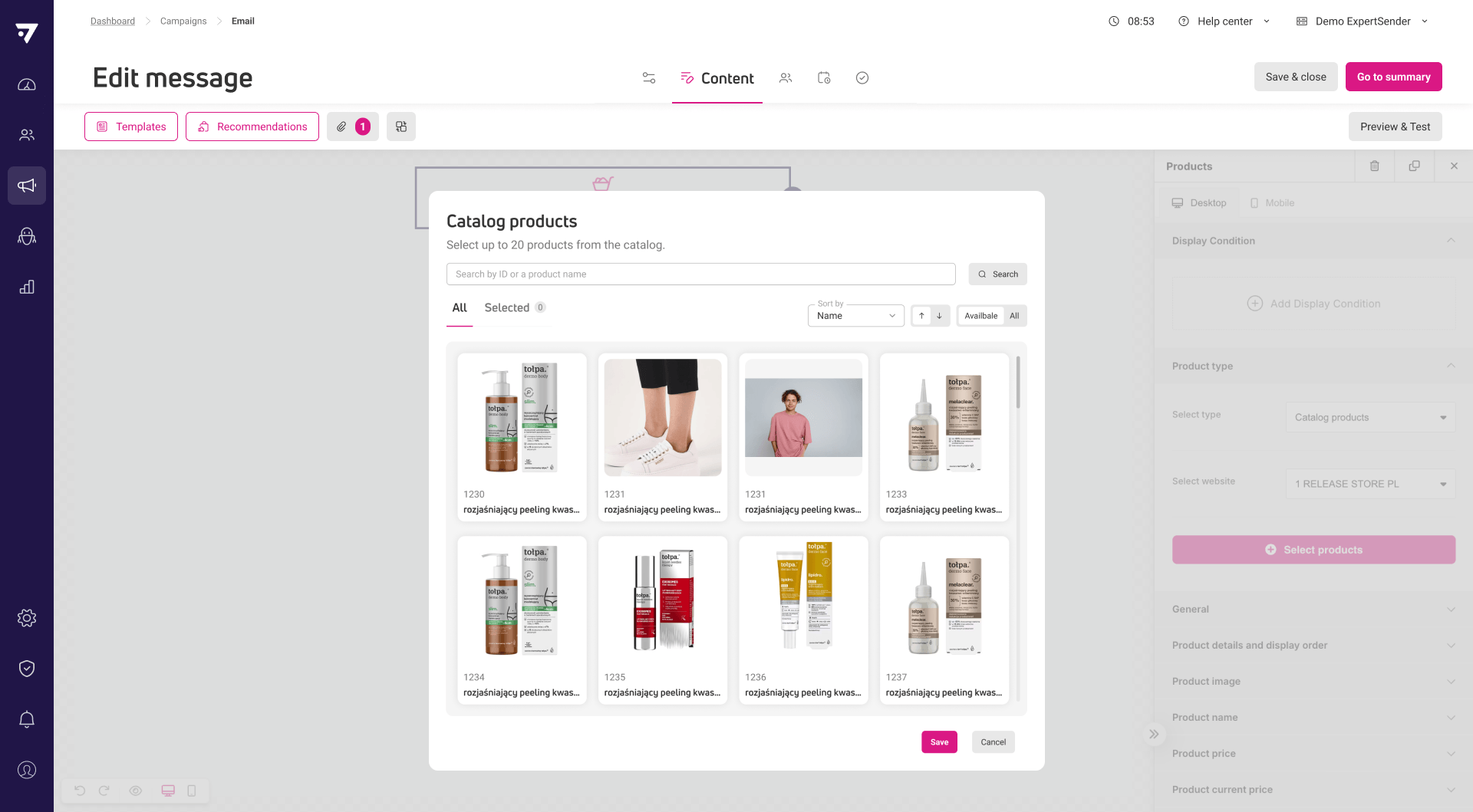
Task: Focus the Search by ID or product name field
Action: tap(701, 275)
